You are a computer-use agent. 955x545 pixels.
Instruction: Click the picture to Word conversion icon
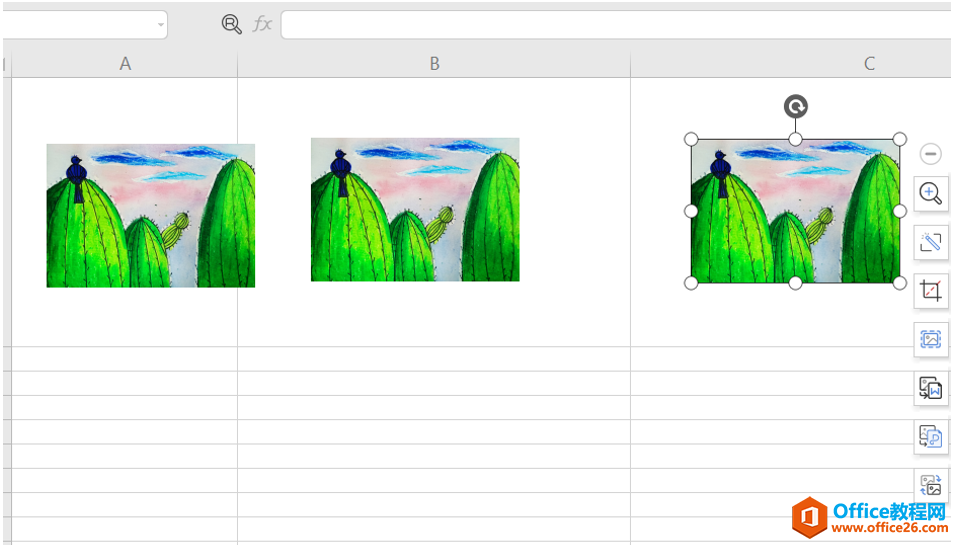[x=931, y=388]
